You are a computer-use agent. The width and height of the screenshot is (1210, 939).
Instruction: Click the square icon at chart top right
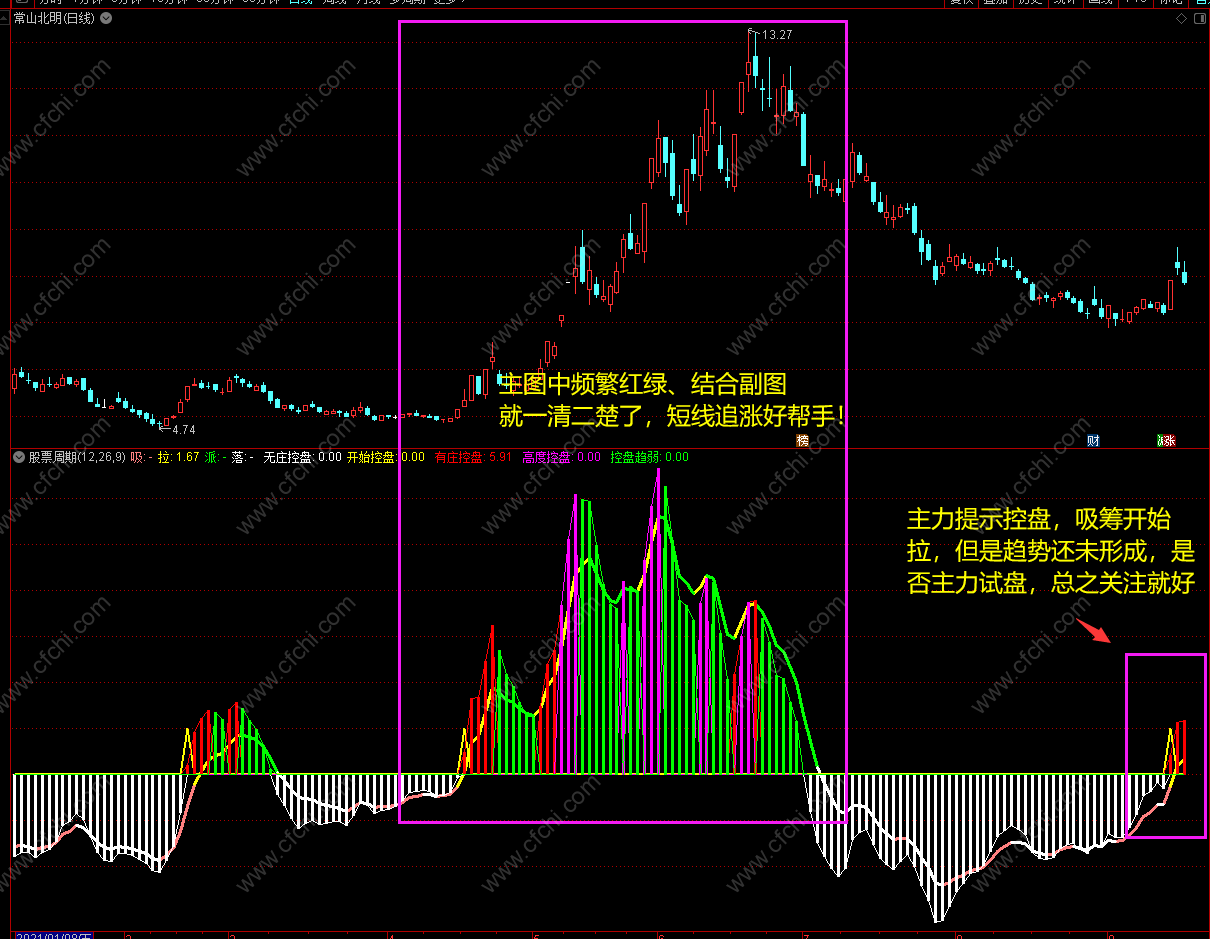[1199, 18]
